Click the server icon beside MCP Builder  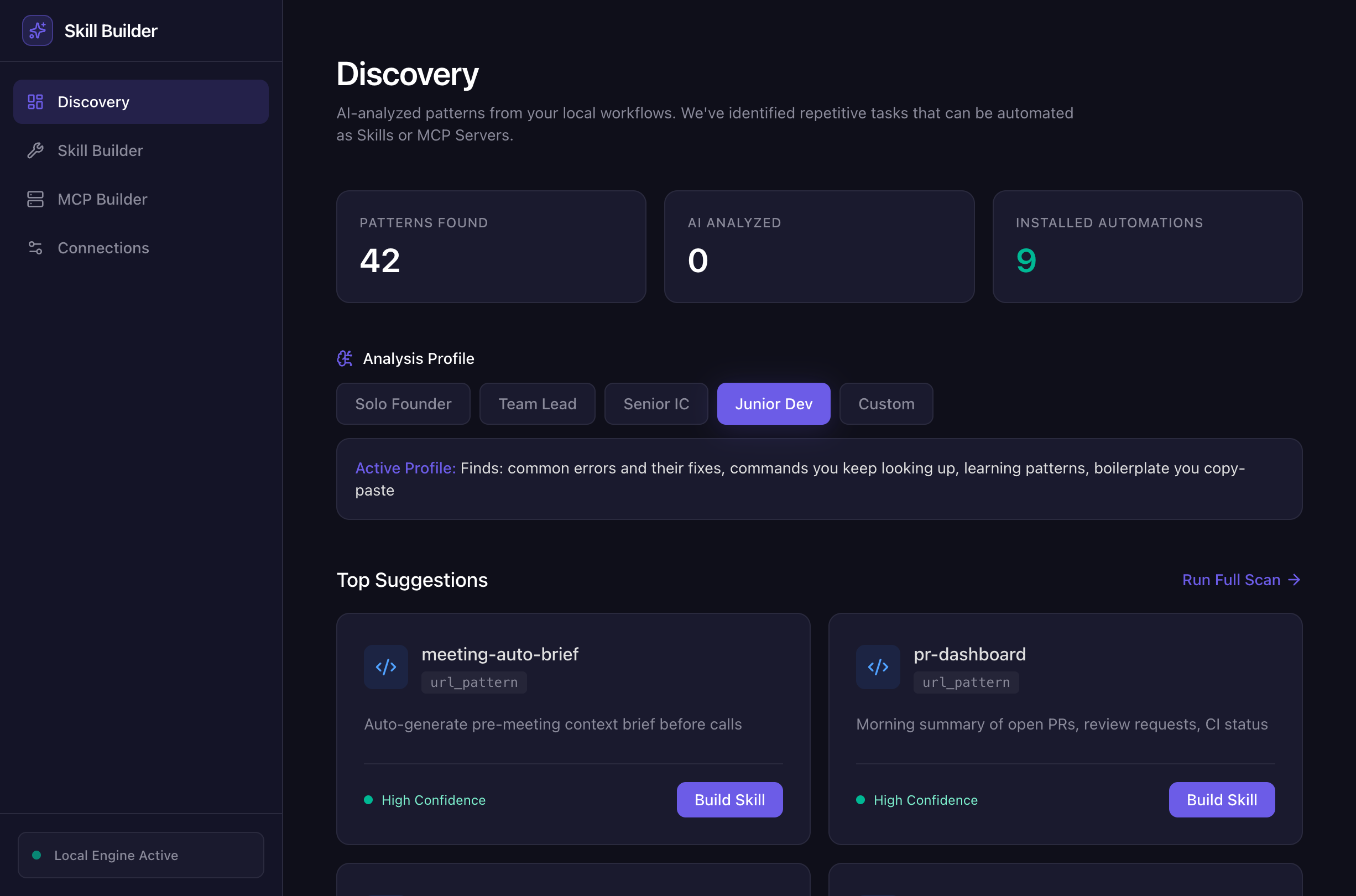click(x=35, y=199)
